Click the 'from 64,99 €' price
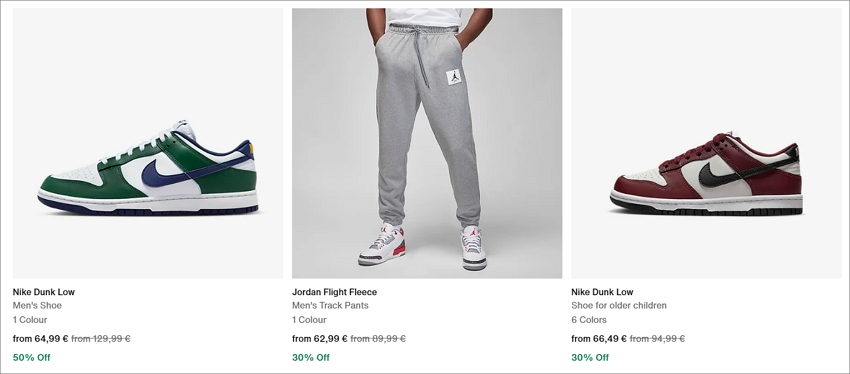This screenshot has height=374, width=850. [41, 339]
